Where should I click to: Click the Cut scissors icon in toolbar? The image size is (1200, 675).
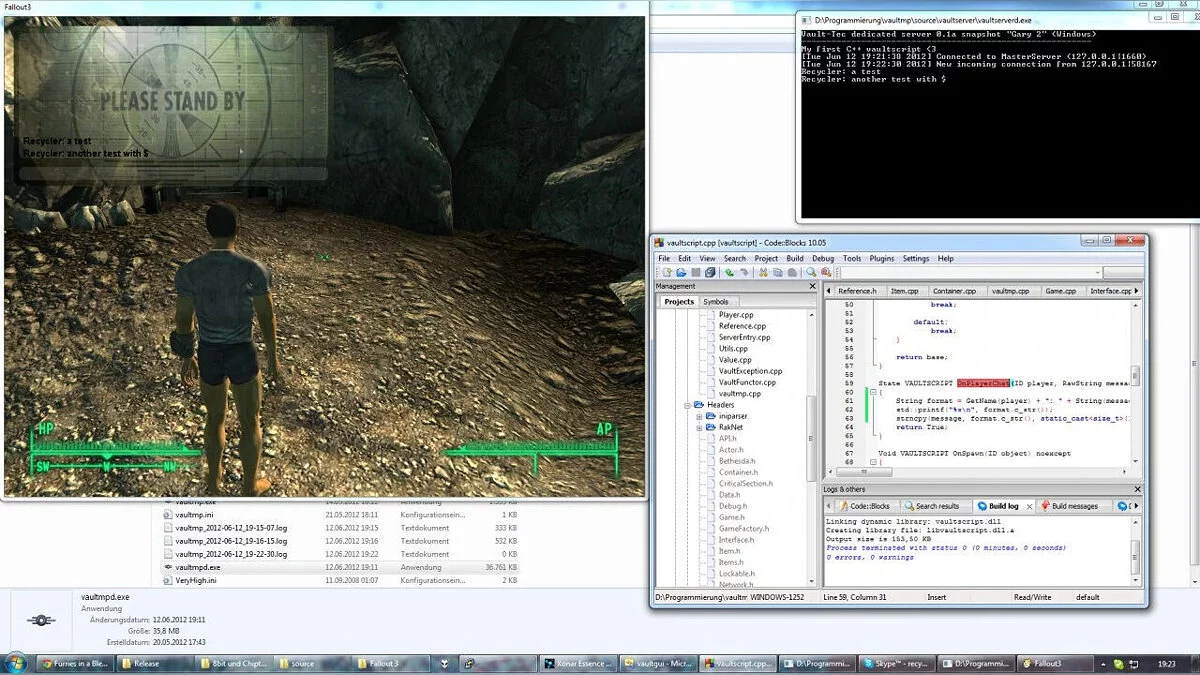click(763, 272)
